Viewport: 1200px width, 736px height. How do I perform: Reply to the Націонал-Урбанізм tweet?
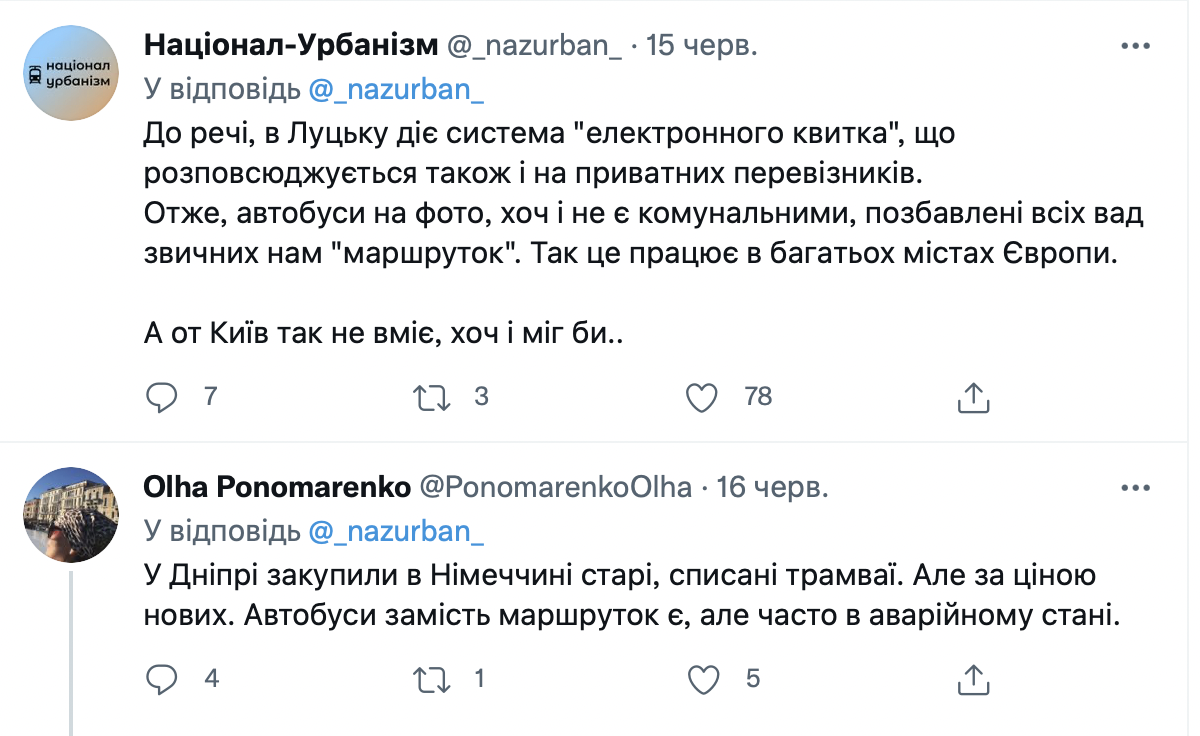tap(162, 397)
